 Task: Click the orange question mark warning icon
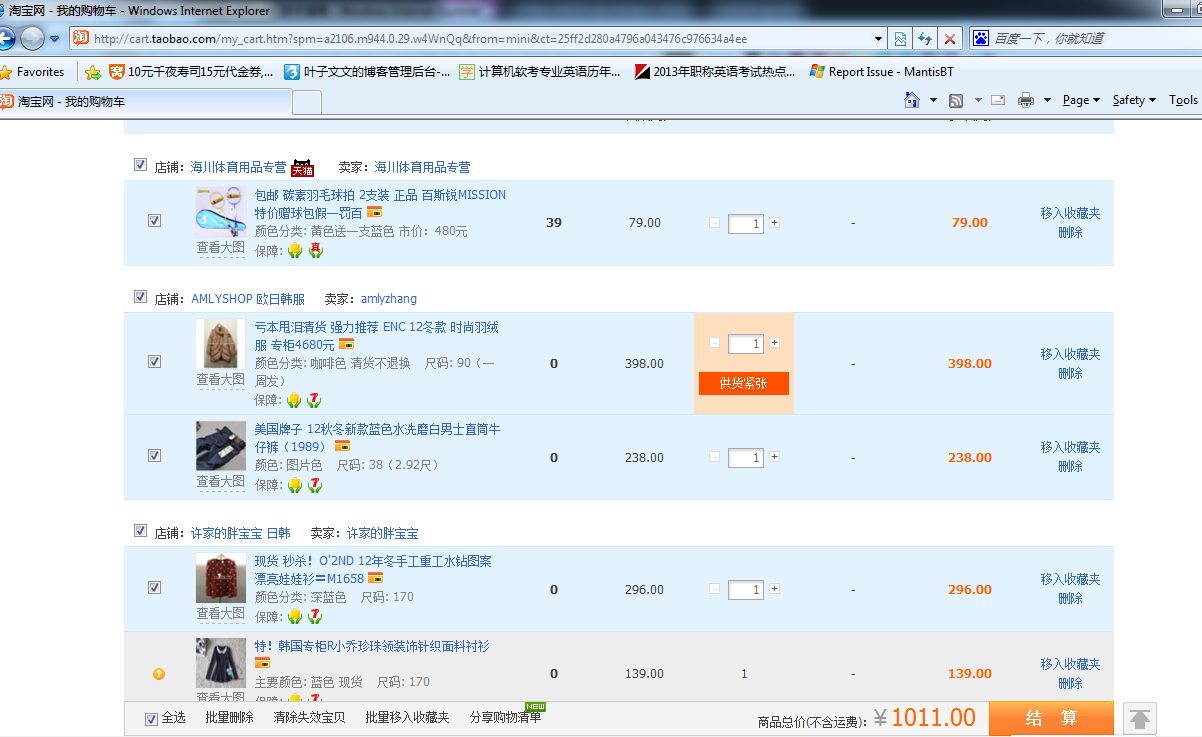coord(158,674)
